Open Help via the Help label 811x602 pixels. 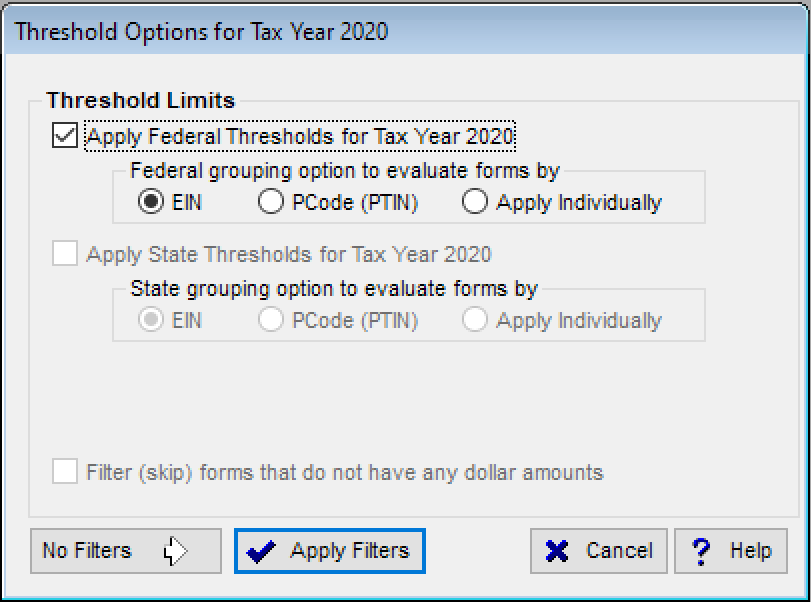pyautogui.click(x=750, y=551)
